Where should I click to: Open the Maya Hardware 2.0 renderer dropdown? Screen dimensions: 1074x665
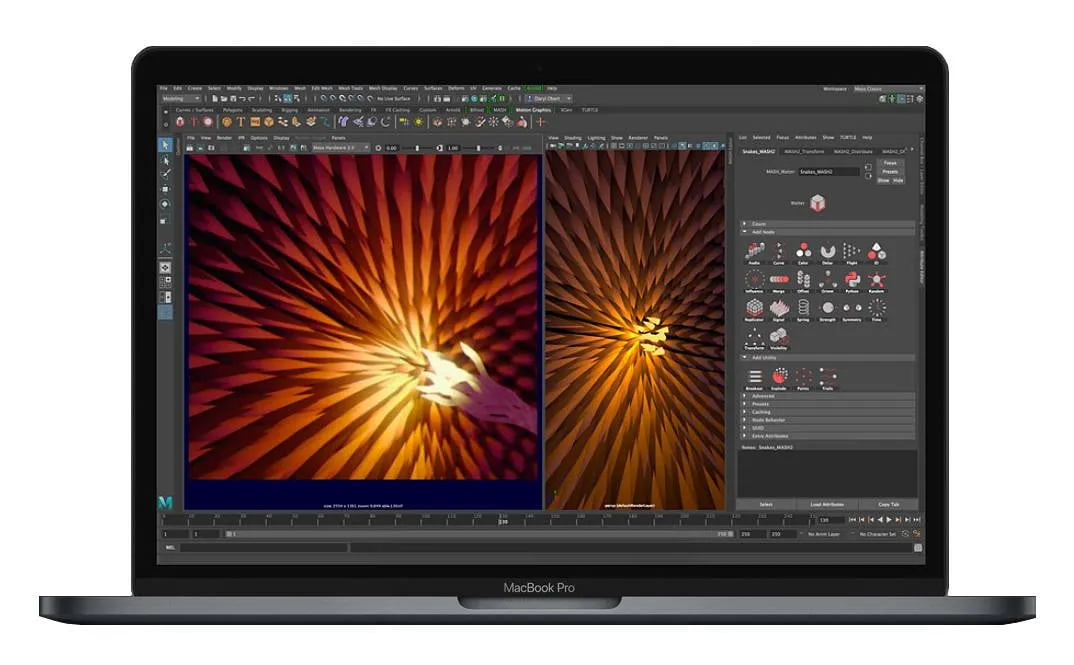point(340,147)
